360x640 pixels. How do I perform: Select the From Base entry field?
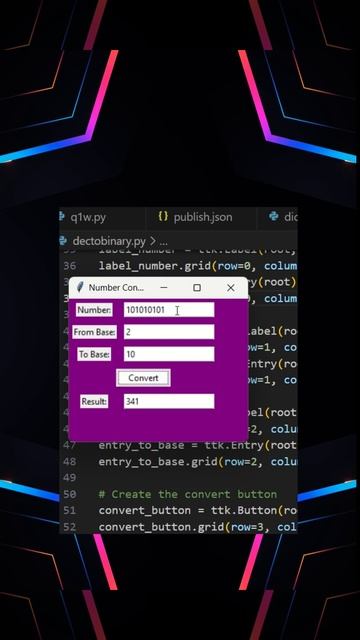169,332
